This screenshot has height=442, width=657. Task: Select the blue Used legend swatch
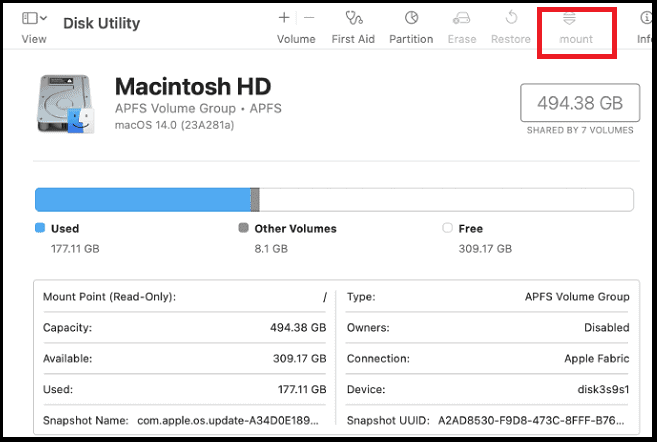pyautogui.click(x=40, y=228)
